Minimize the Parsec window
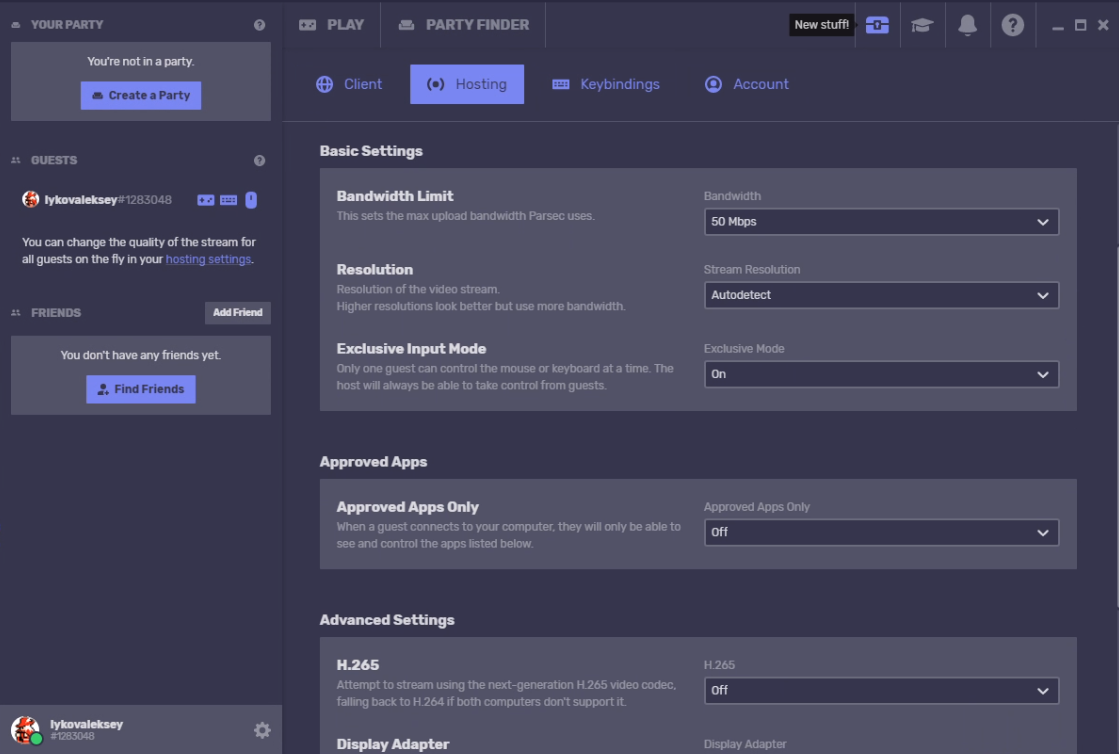 [1058, 26]
